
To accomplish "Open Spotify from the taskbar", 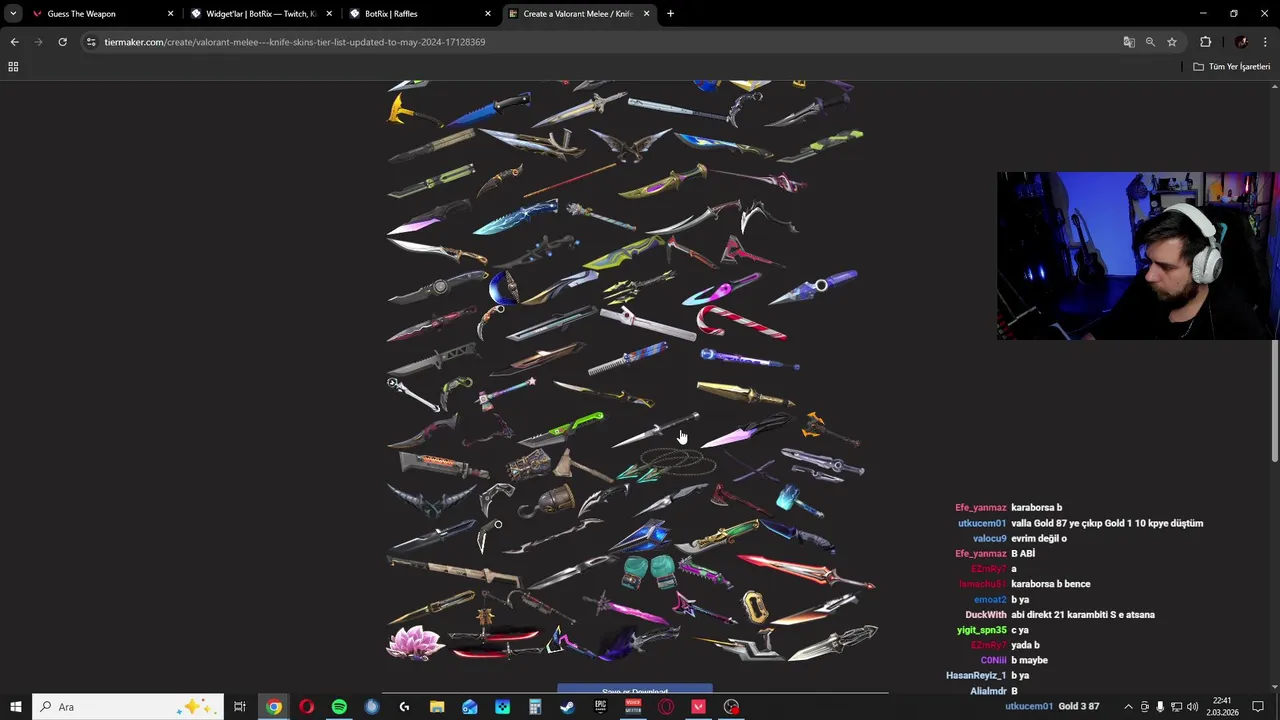I will point(339,707).
